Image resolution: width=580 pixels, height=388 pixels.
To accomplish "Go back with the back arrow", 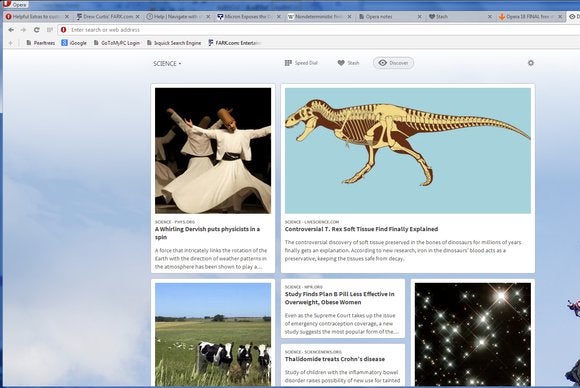I will tap(11, 30).
